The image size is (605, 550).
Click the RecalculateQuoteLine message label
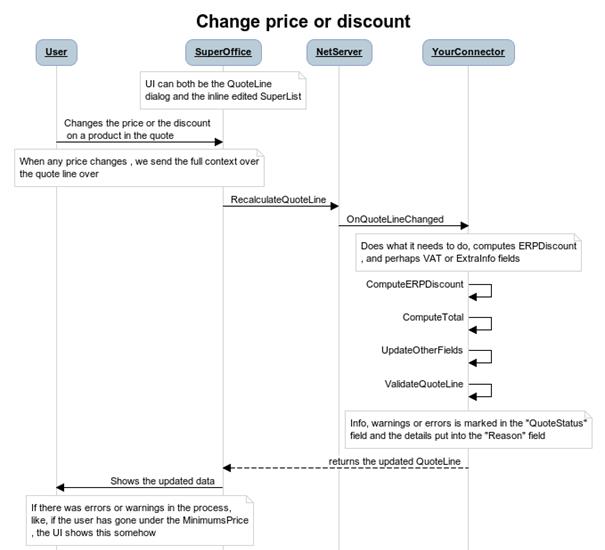[x=278, y=200]
